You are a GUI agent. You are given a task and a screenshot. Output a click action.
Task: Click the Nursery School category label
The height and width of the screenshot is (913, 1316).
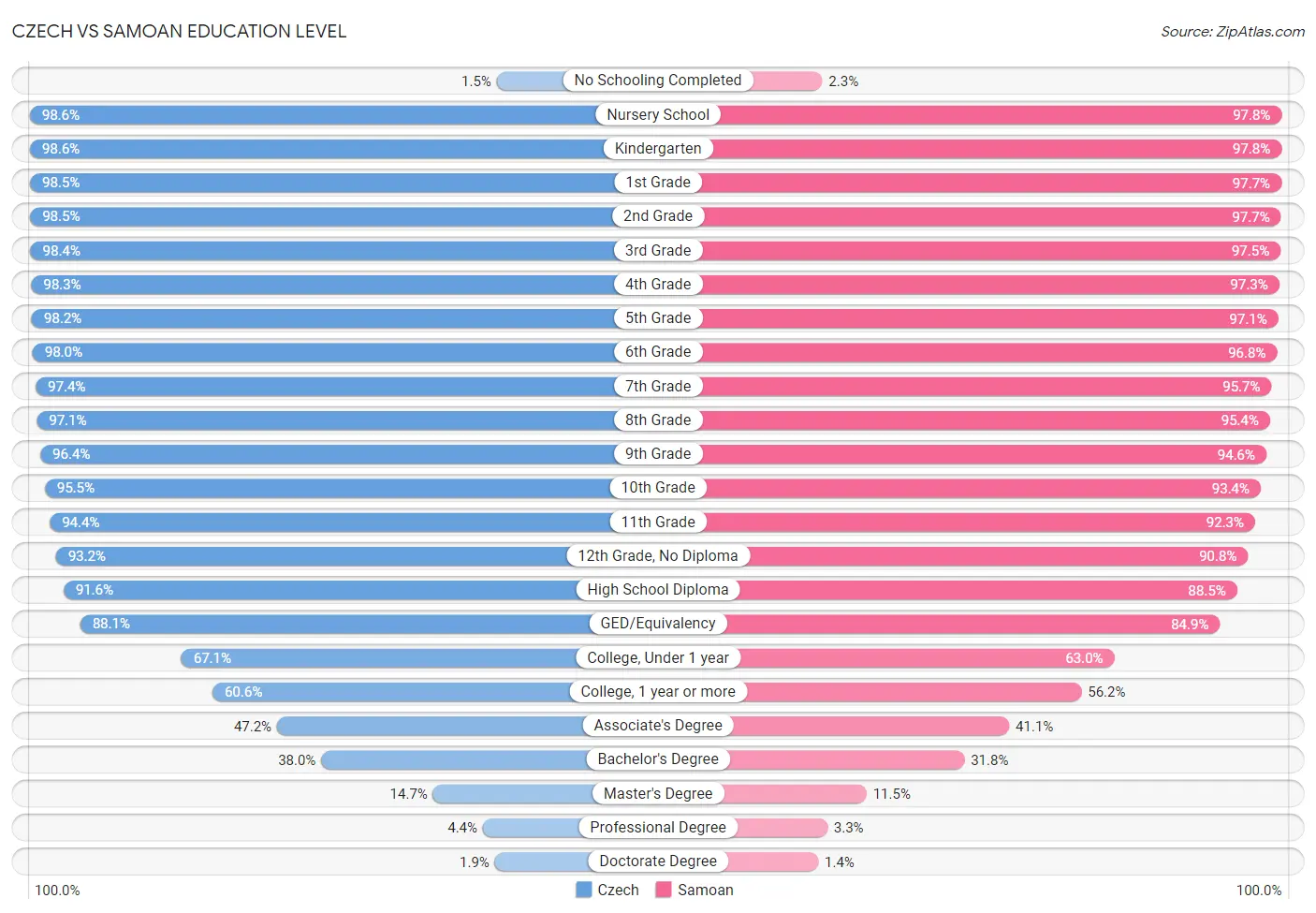pyautogui.click(x=658, y=114)
